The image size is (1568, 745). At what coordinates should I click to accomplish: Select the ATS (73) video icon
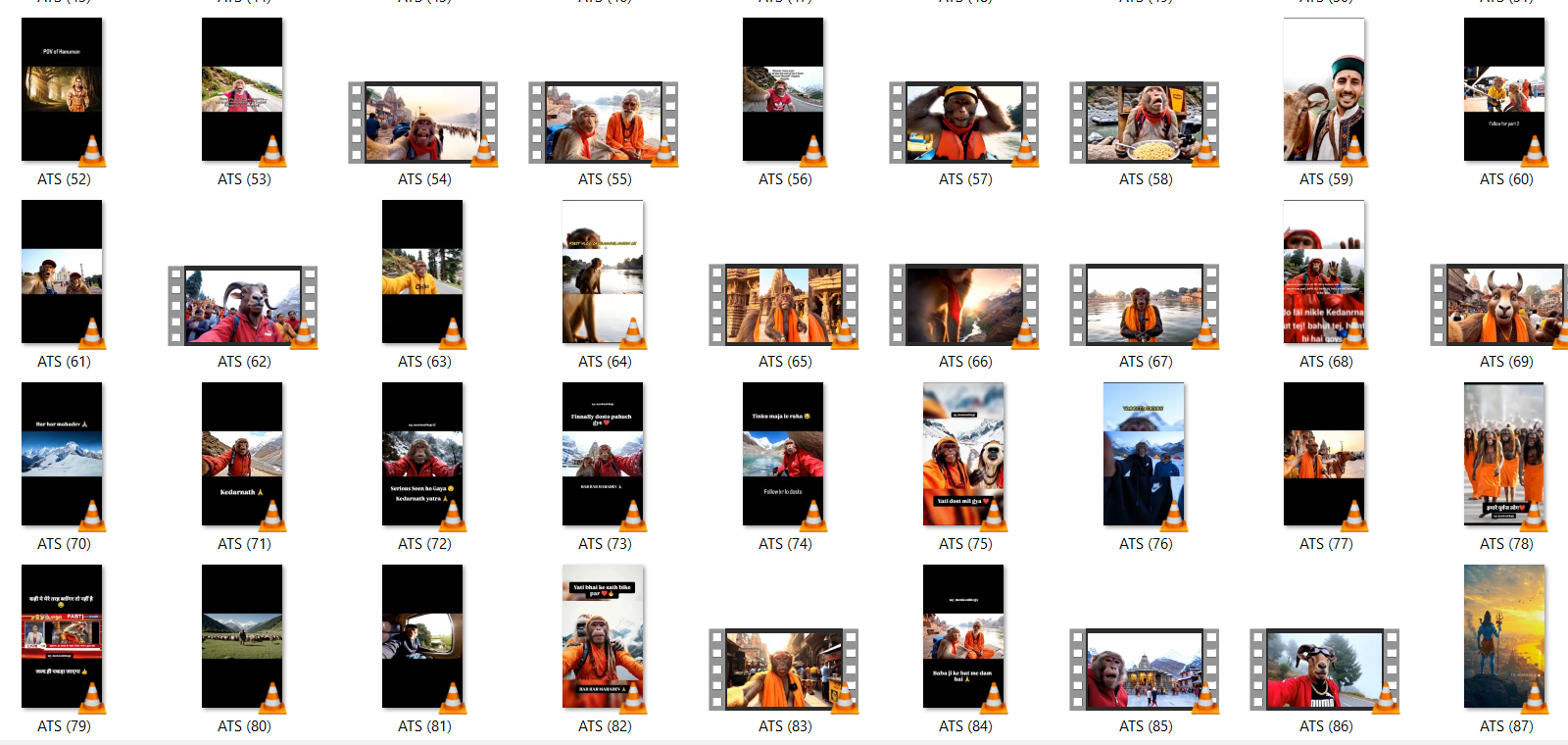(603, 454)
